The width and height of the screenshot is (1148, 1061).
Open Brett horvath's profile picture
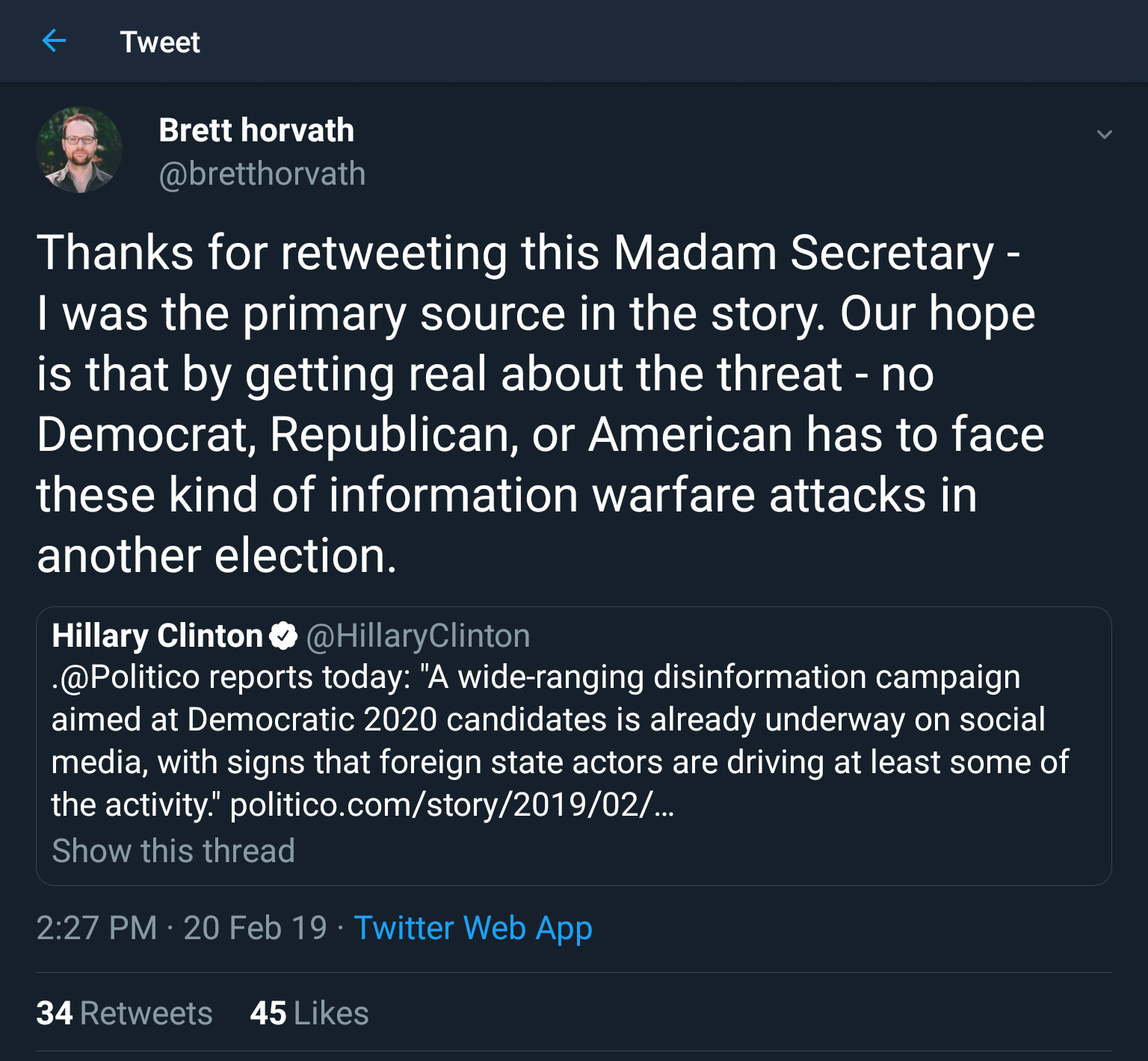point(79,150)
